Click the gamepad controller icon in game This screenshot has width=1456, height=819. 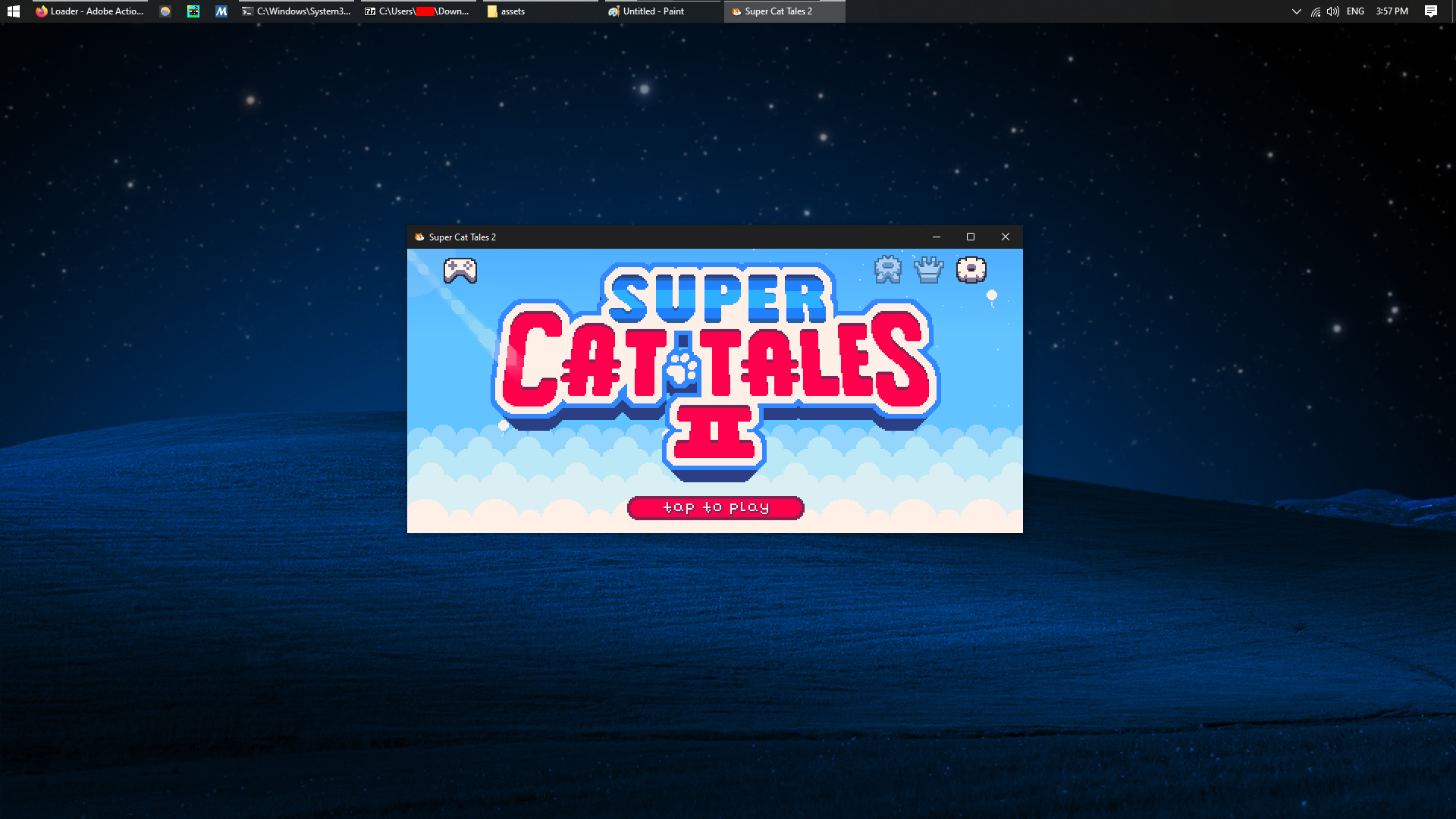pos(460,271)
